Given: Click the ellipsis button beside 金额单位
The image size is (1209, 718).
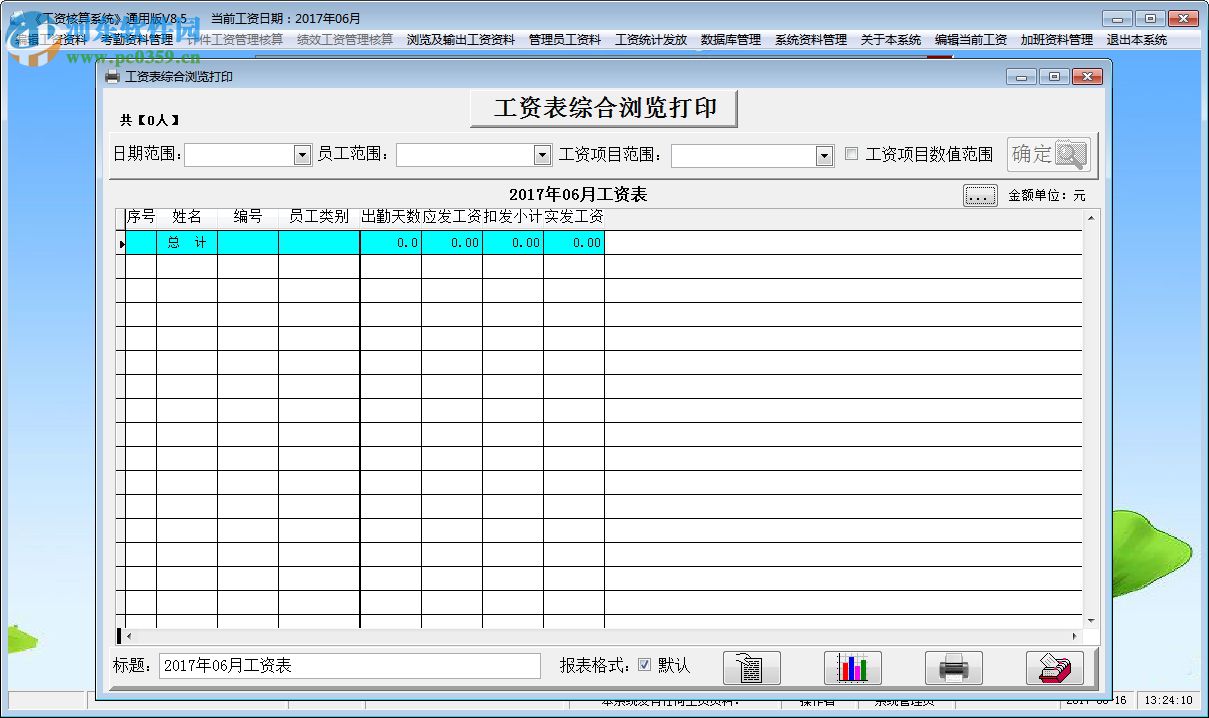Looking at the screenshot, I should click(x=980, y=196).
